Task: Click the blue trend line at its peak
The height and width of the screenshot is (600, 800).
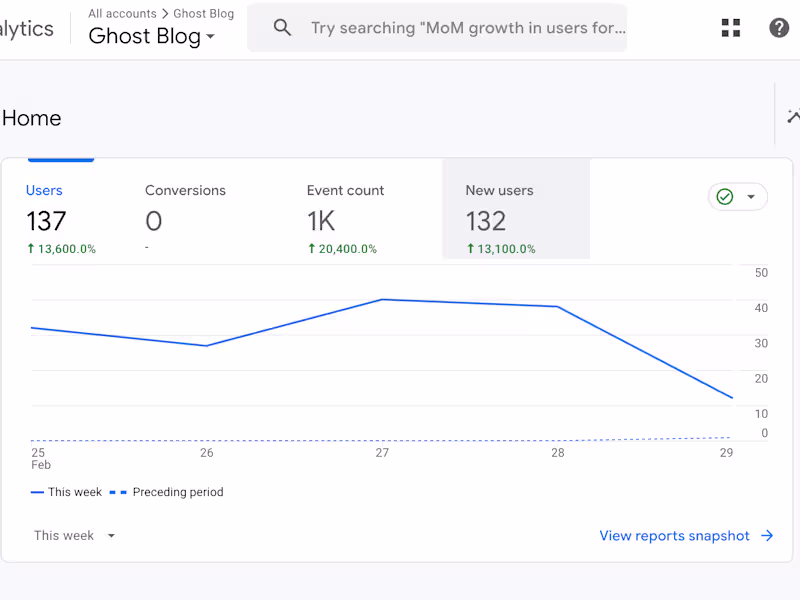Action: click(383, 300)
